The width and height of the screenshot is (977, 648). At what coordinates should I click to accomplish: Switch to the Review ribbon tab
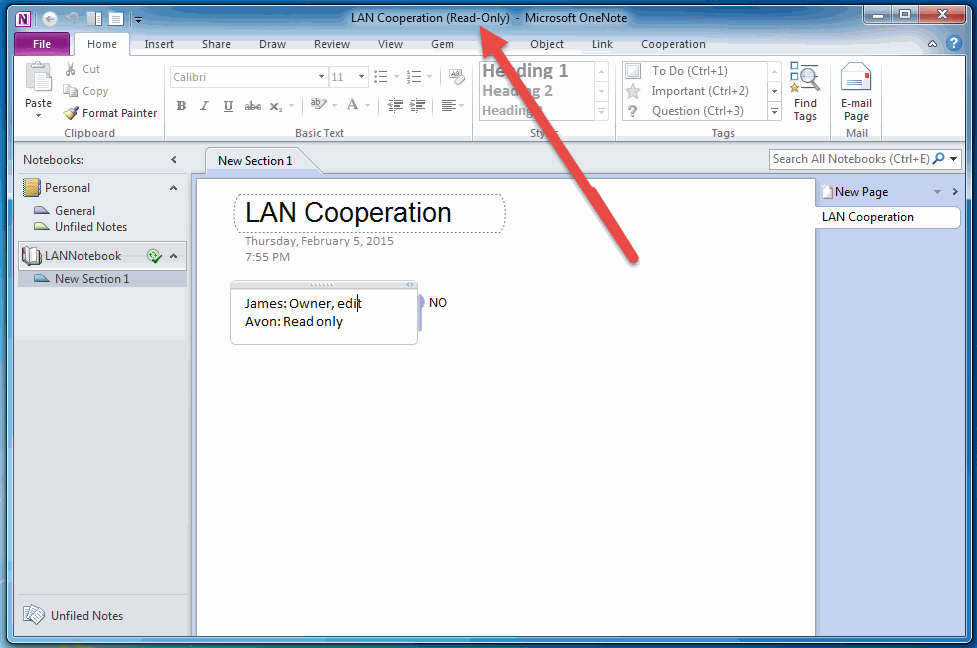tap(331, 44)
